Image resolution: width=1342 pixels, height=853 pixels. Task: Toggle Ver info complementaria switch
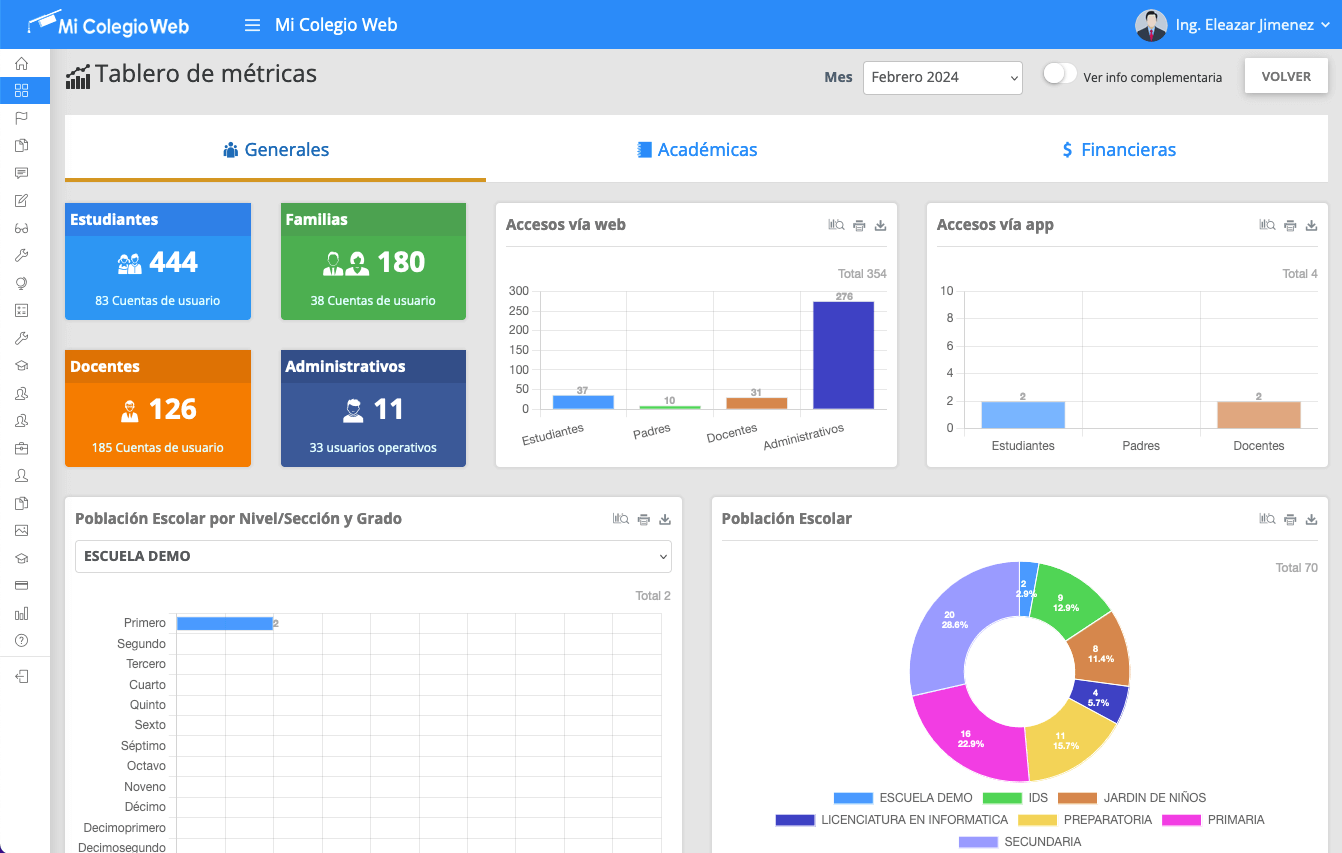(x=1059, y=74)
